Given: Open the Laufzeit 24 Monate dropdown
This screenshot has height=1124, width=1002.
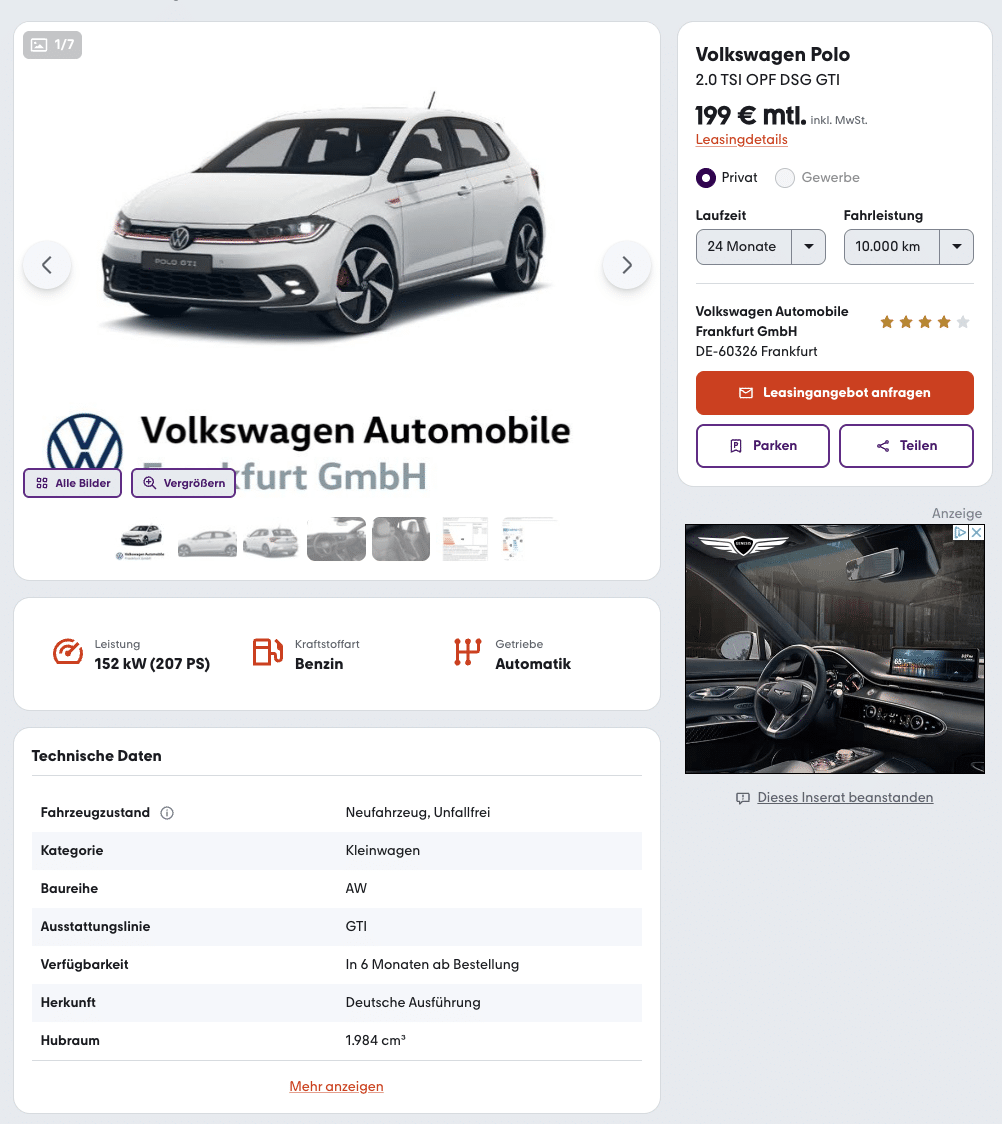Looking at the screenshot, I should point(760,247).
